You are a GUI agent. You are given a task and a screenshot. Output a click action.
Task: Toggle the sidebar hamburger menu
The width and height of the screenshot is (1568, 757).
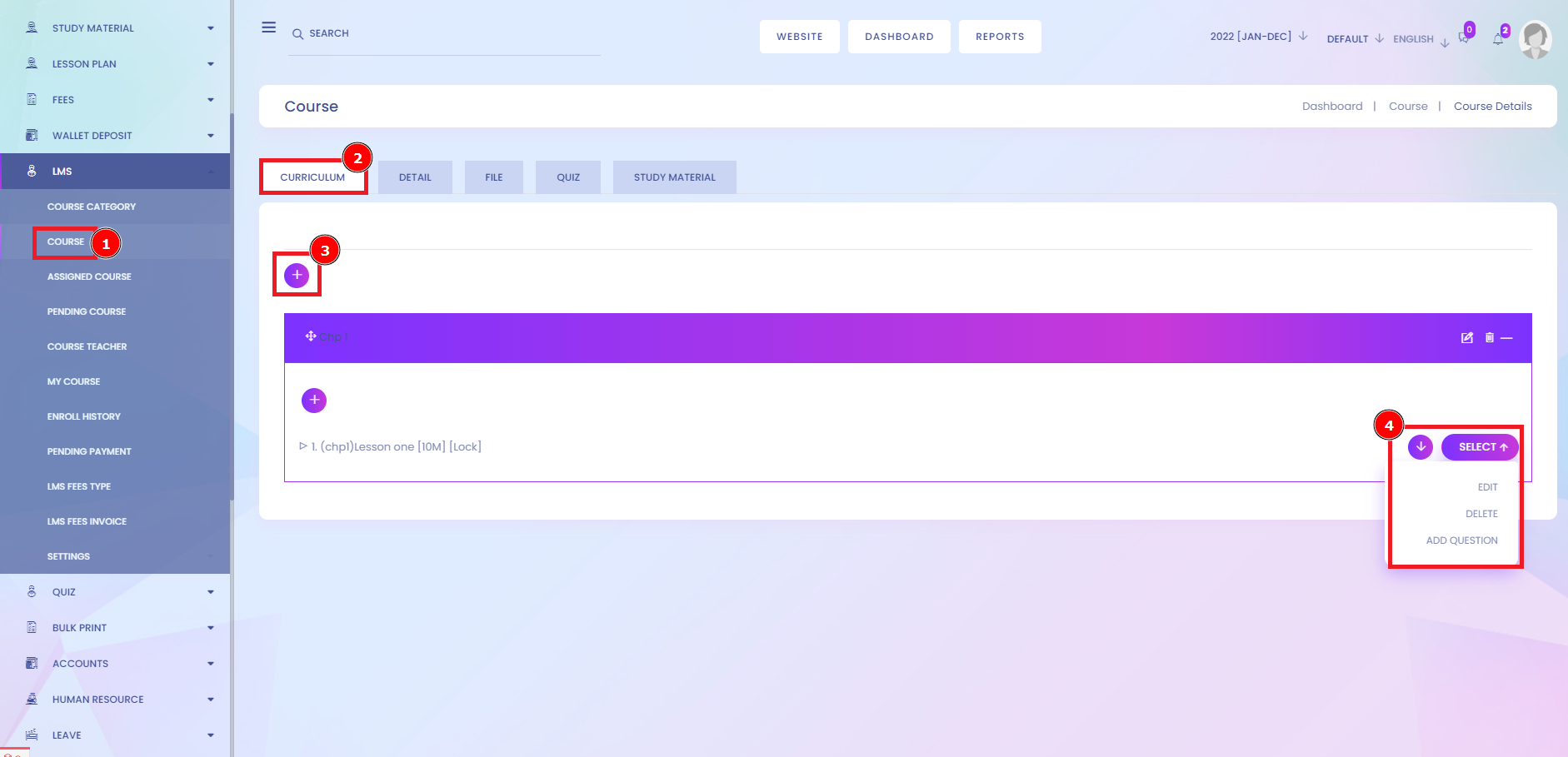click(268, 27)
